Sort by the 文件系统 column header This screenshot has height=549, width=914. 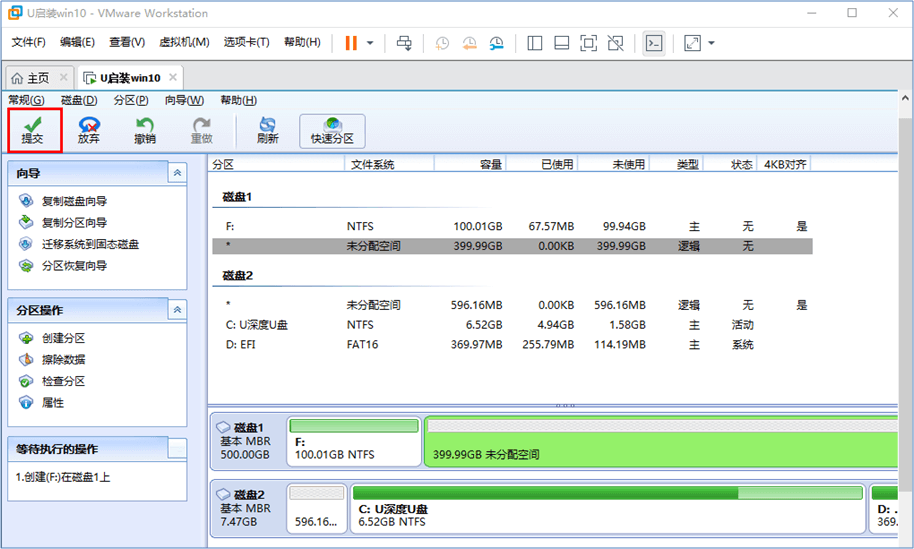(389, 164)
